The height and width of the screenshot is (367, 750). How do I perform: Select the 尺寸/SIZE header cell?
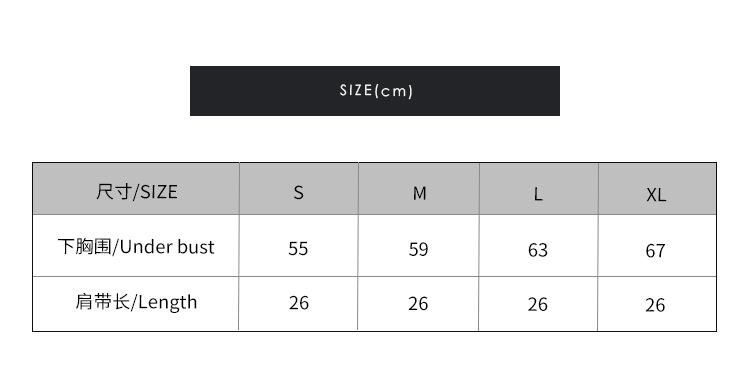tap(136, 189)
